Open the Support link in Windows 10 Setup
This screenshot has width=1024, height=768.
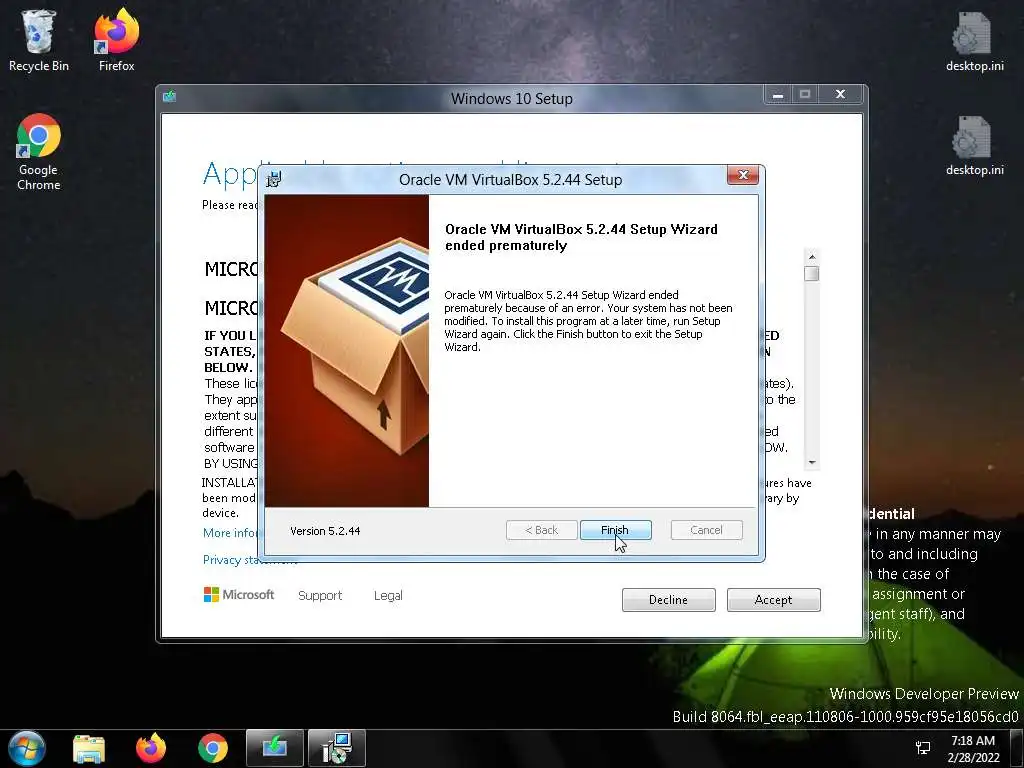[x=320, y=596]
